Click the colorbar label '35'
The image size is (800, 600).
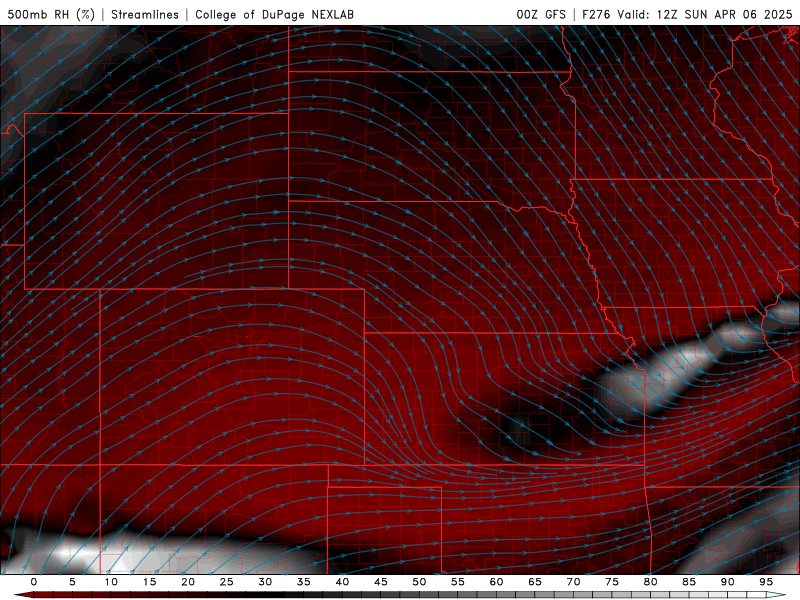[304, 582]
